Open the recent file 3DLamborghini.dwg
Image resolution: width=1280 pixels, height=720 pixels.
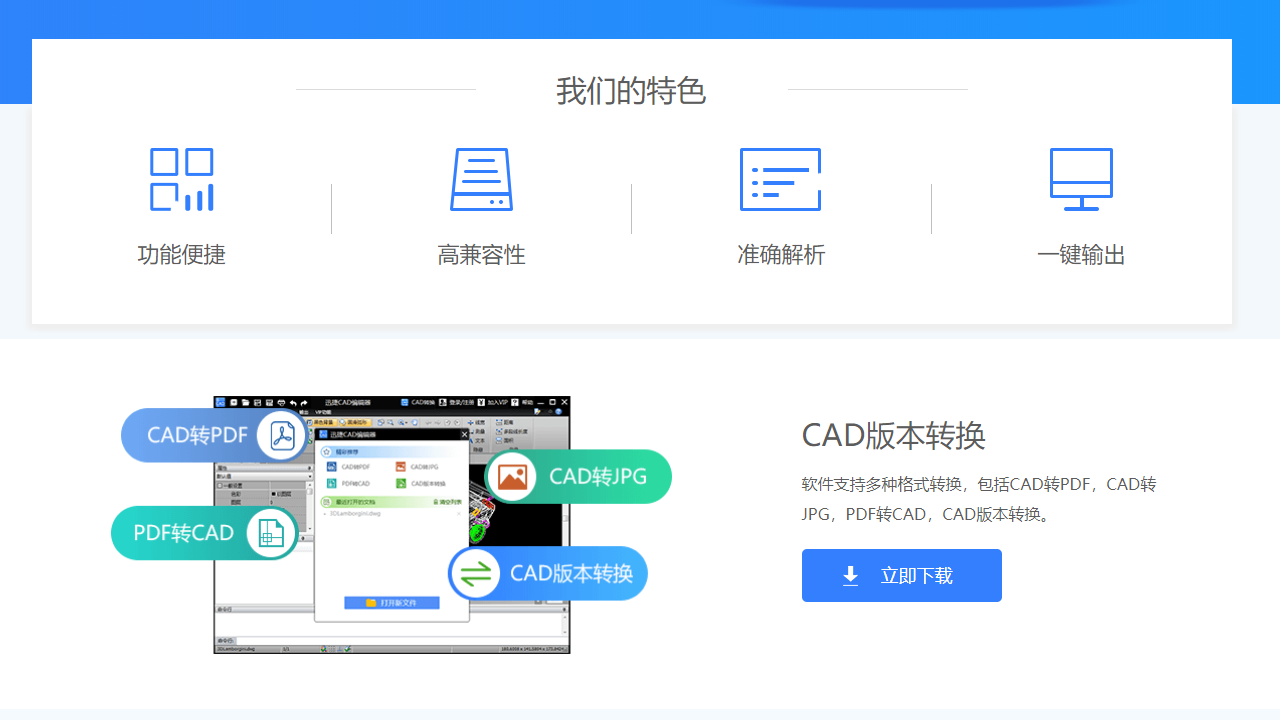click(356, 513)
